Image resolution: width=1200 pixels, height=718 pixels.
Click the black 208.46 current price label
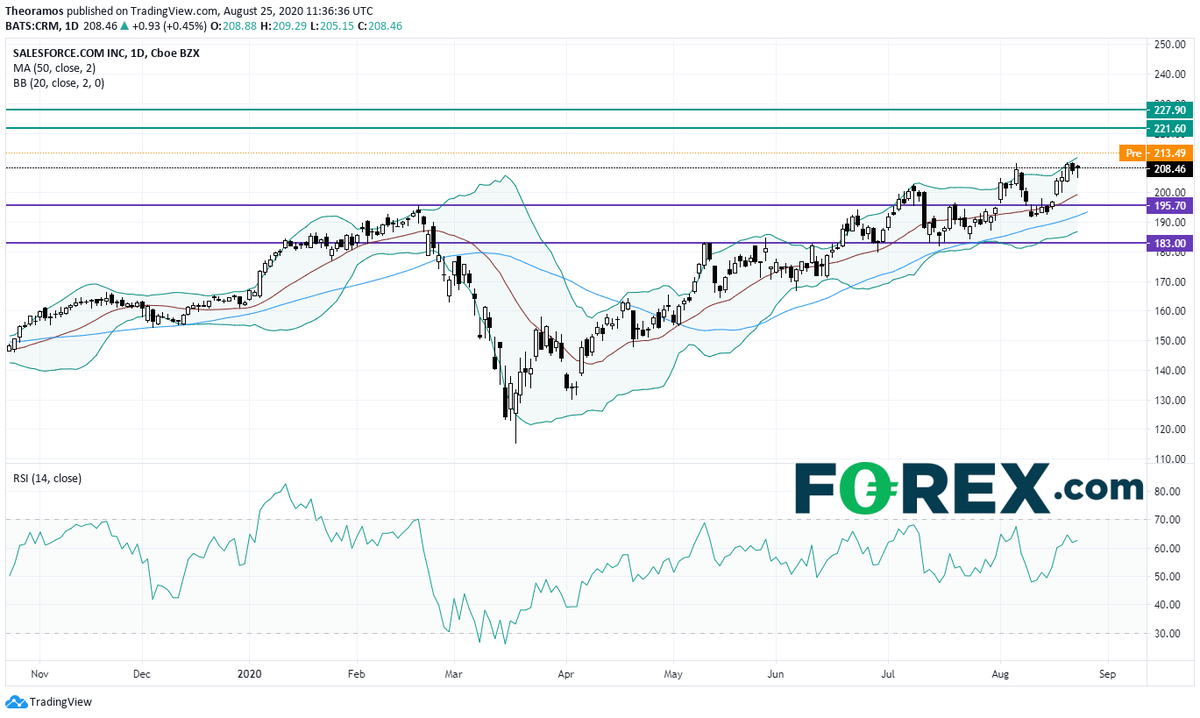tap(1168, 170)
